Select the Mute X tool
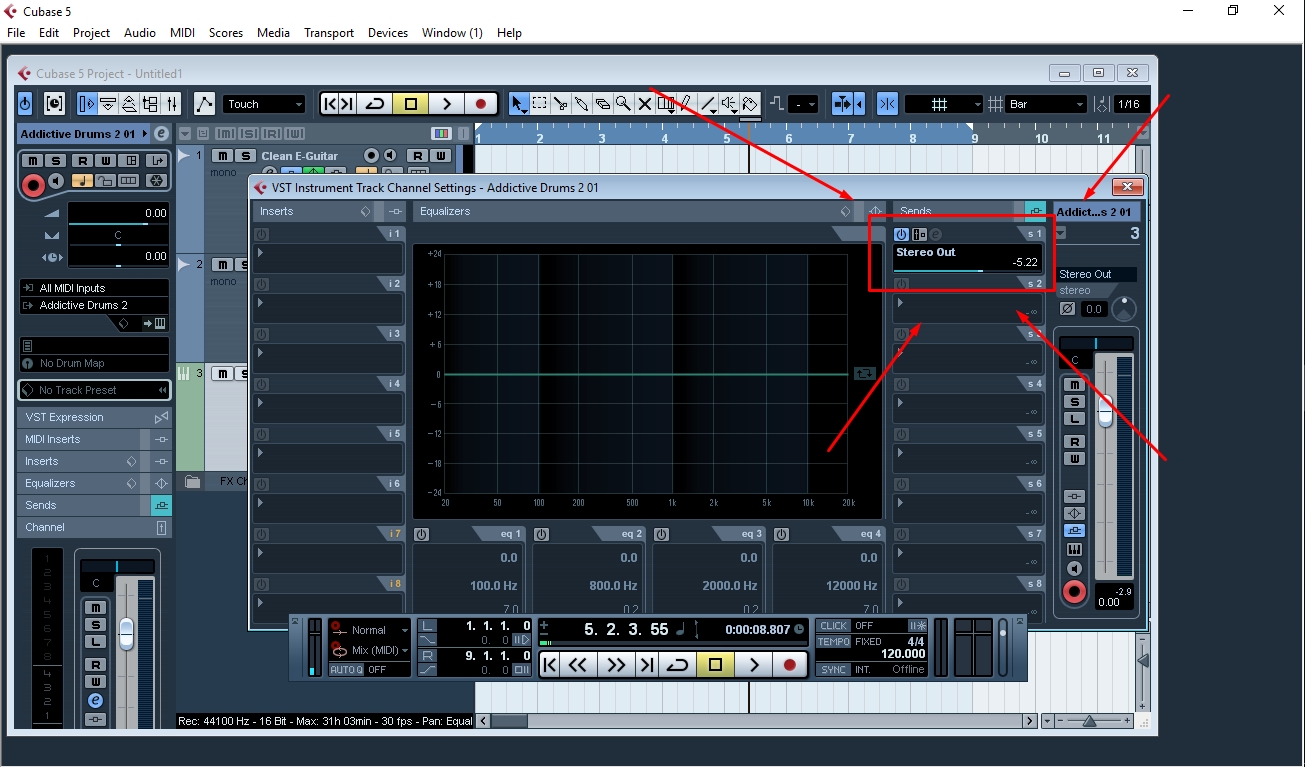The width and height of the screenshot is (1305, 767). click(644, 104)
